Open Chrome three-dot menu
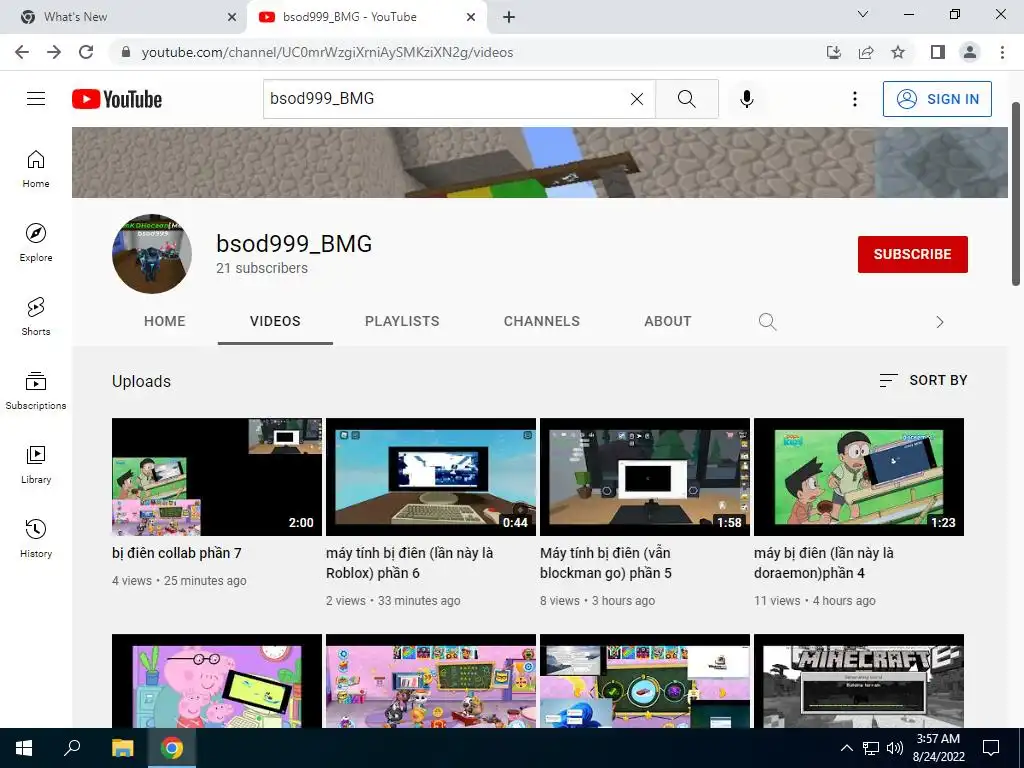 1002,52
